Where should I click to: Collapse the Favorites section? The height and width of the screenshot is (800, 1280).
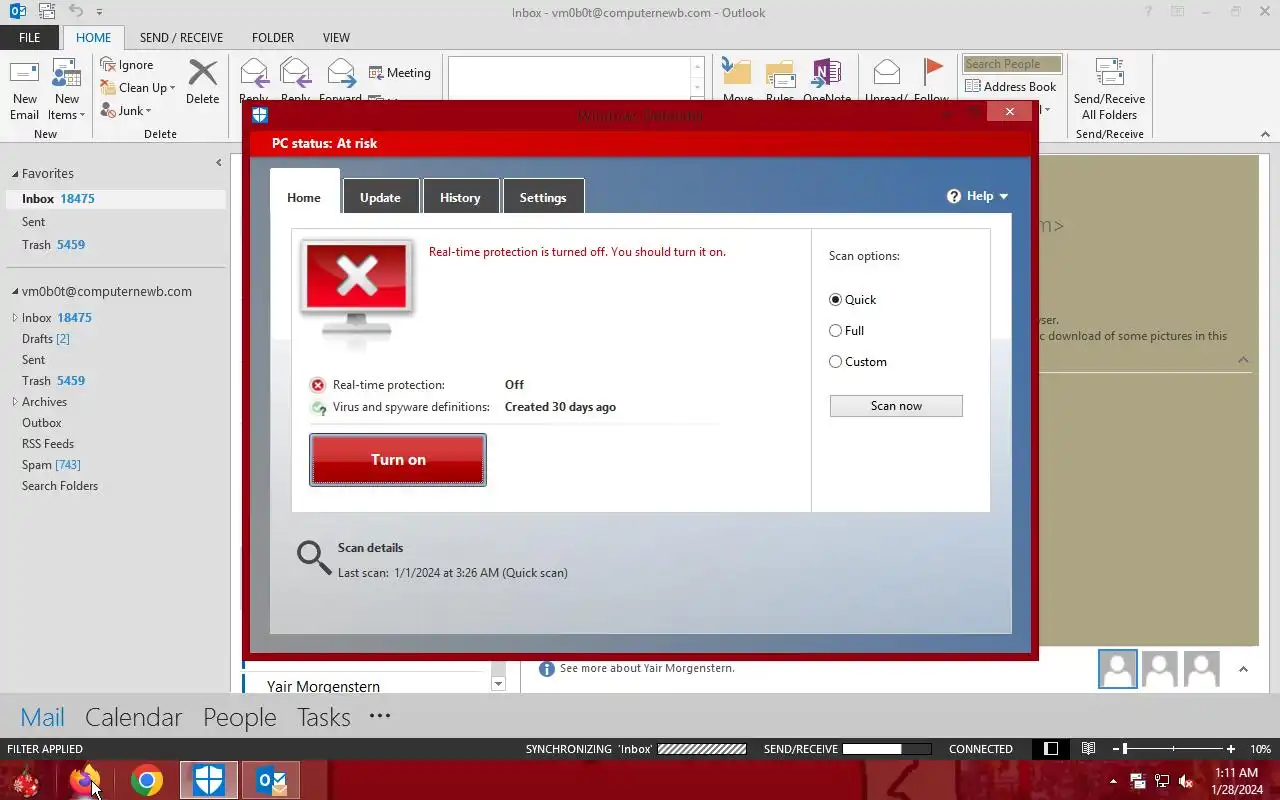[x=14, y=174]
